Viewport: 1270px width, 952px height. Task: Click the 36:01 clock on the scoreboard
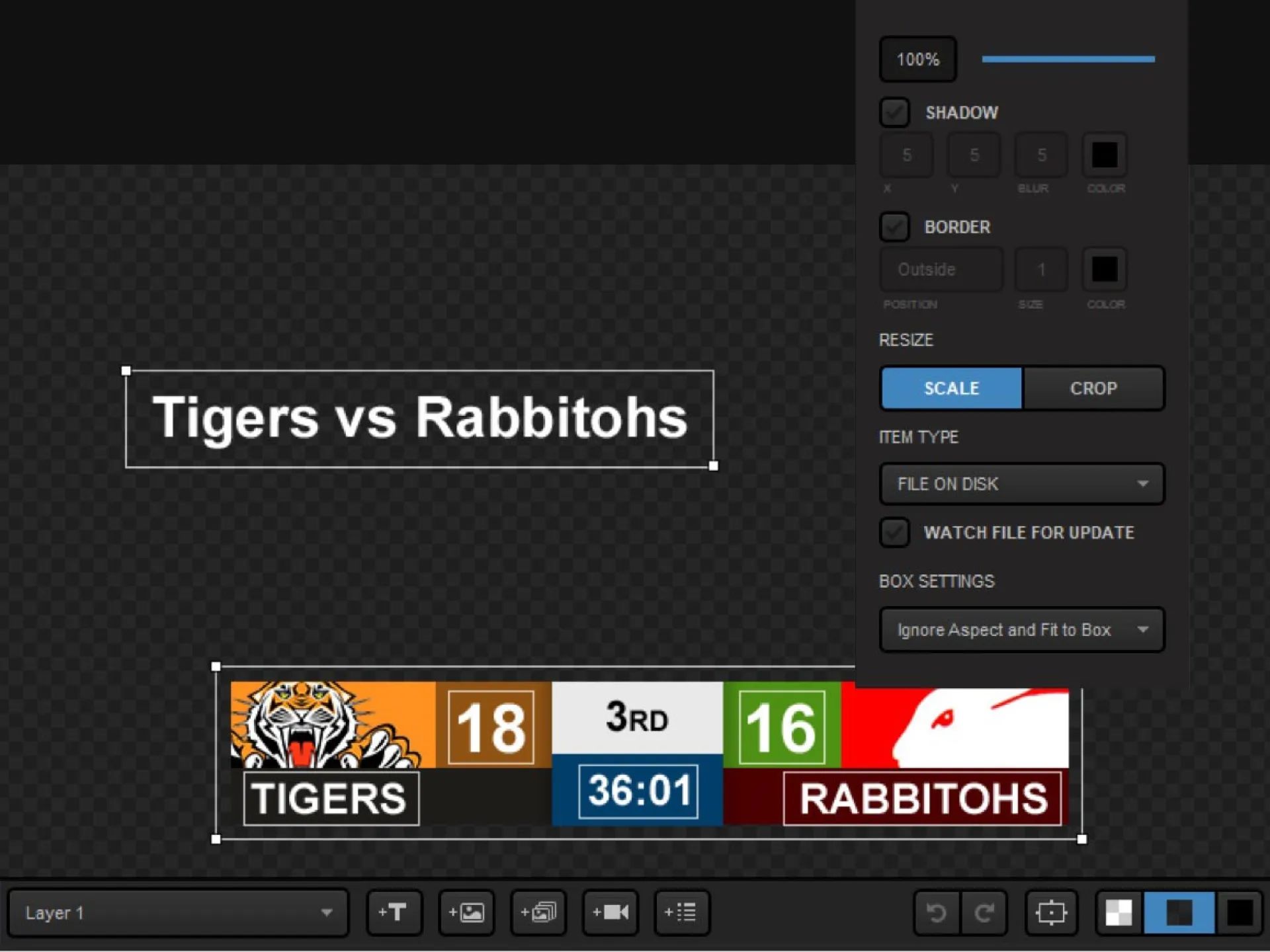click(x=638, y=791)
